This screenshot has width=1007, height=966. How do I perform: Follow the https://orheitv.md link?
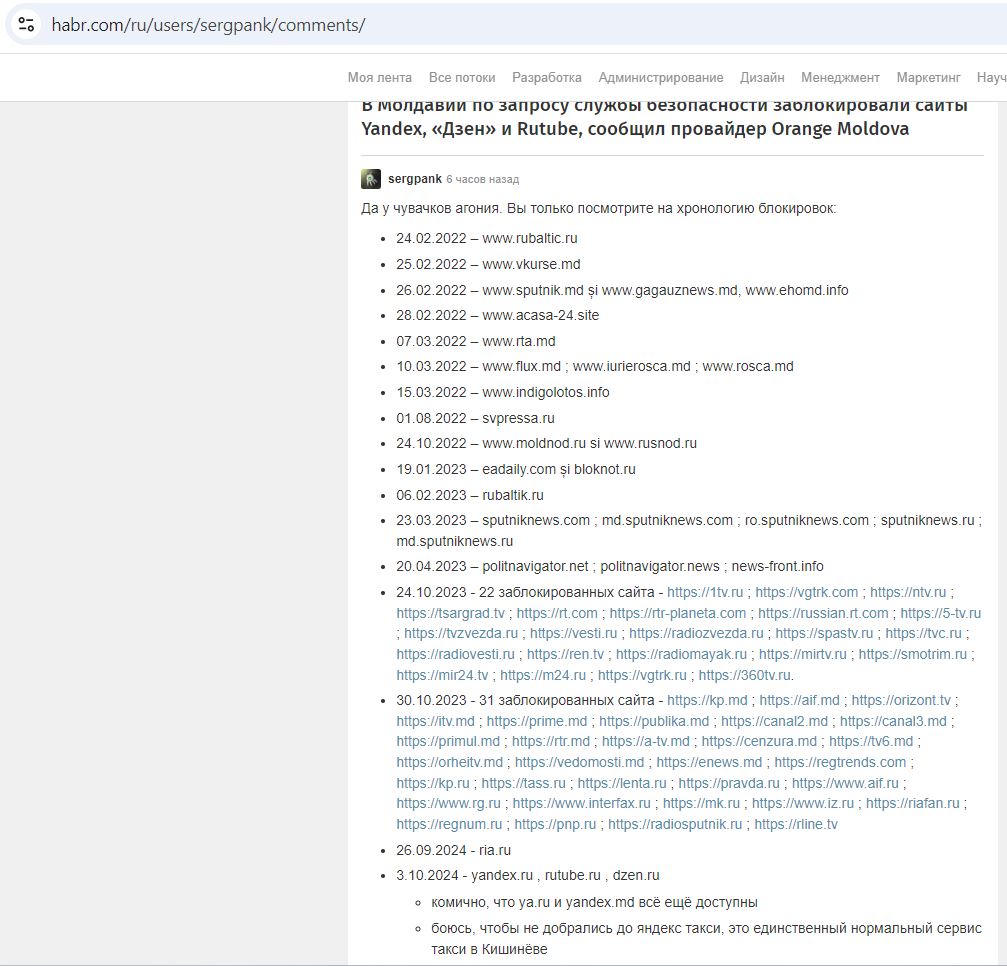coord(450,763)
